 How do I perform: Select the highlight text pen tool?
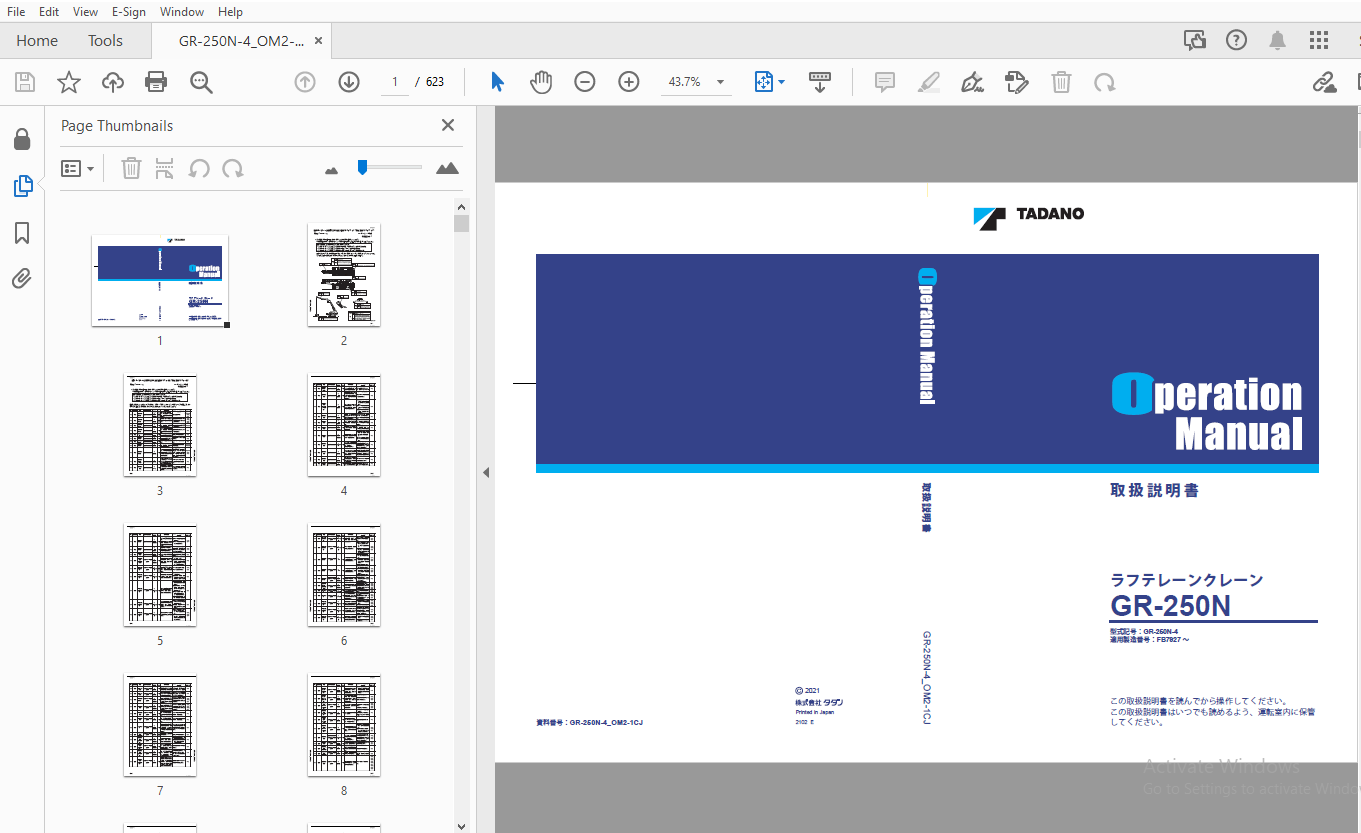pyautogui.click(x=929, y=82)
